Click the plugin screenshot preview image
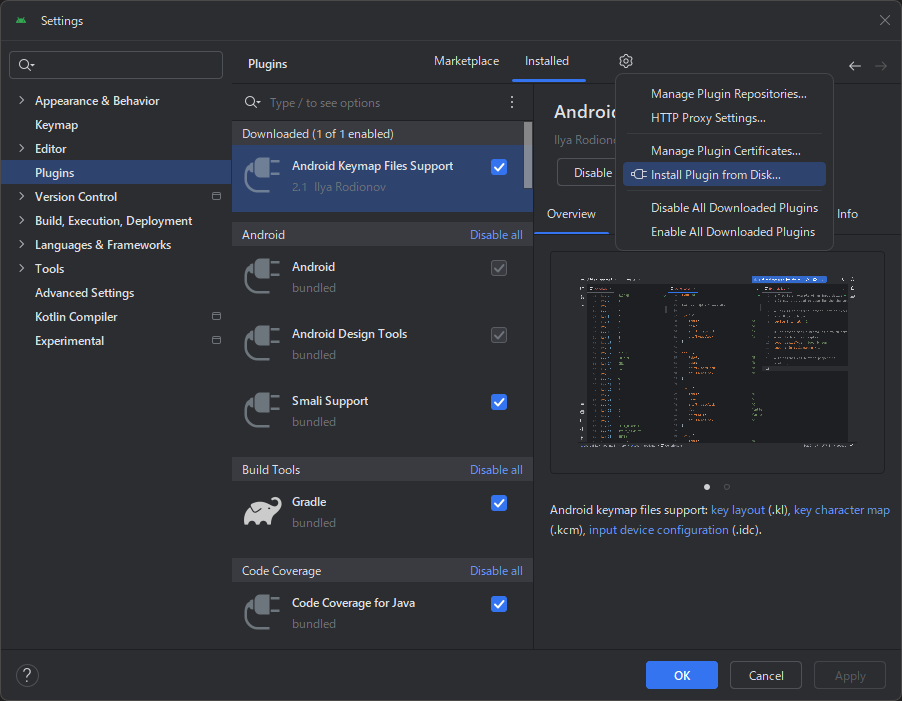Viewport: 902px width, 701px height. pyautogui.click(x=716, y=362)
